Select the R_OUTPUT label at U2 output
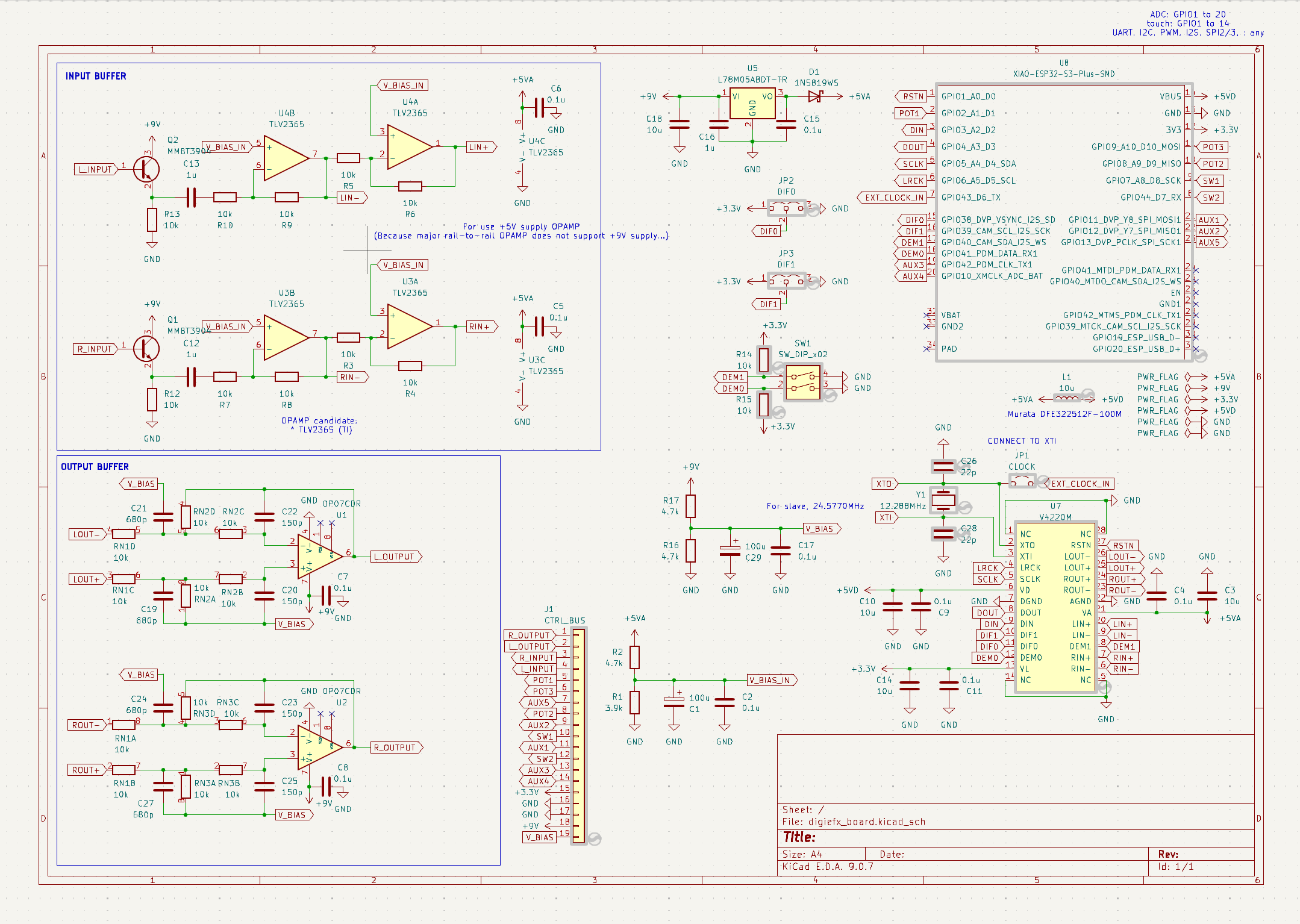Screen dimensions: 1300x924 [x=396, y=748]
